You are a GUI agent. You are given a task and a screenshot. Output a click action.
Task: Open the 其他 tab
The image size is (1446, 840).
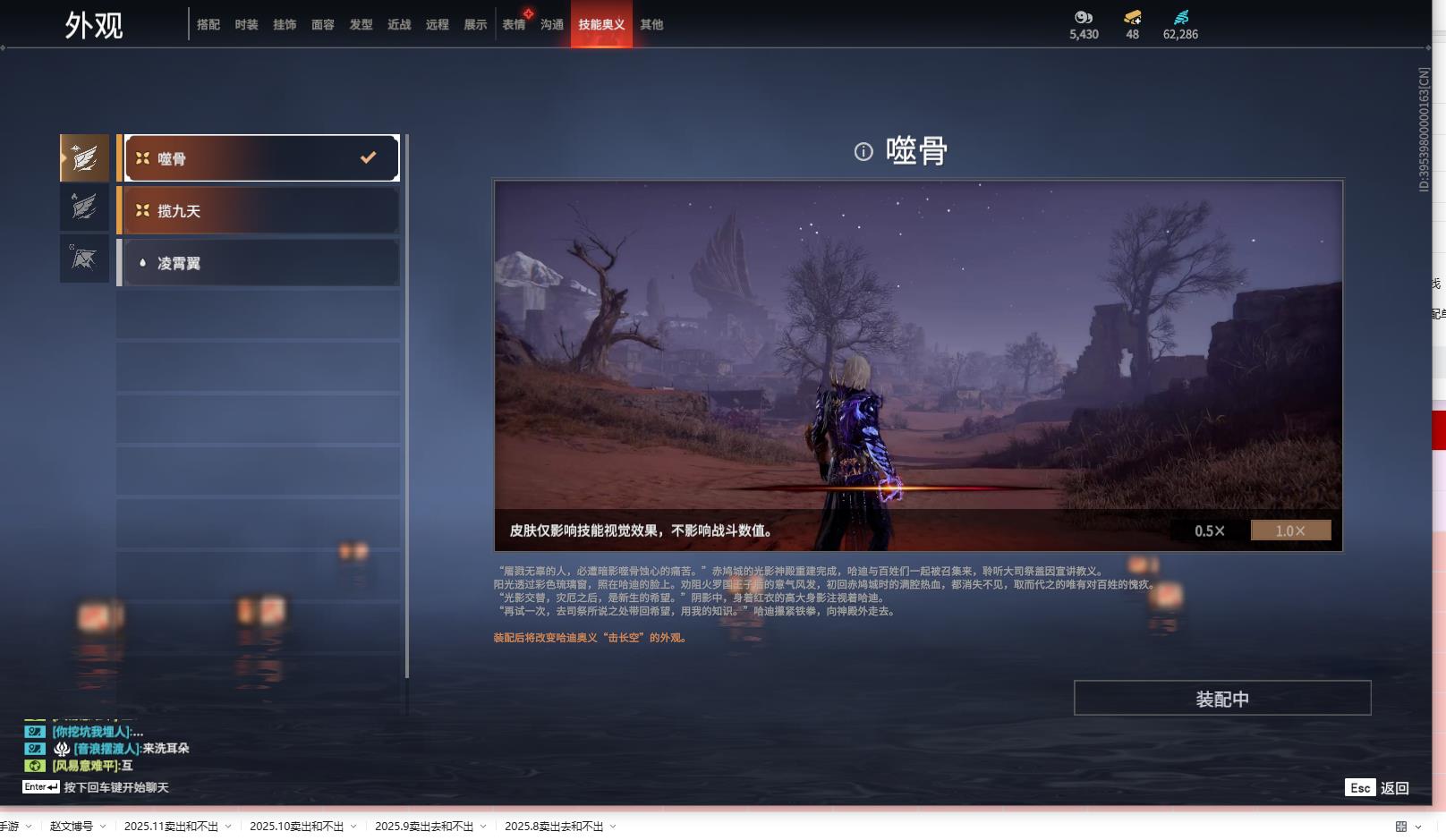click(651, 25)
